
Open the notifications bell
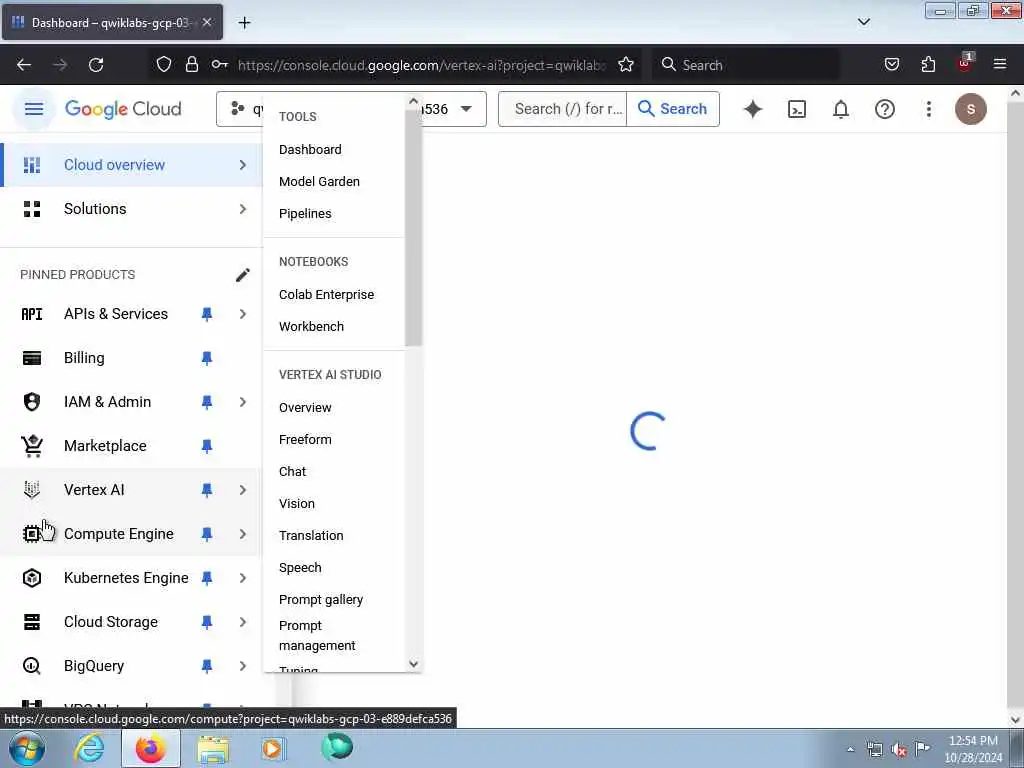click(840, 109)
